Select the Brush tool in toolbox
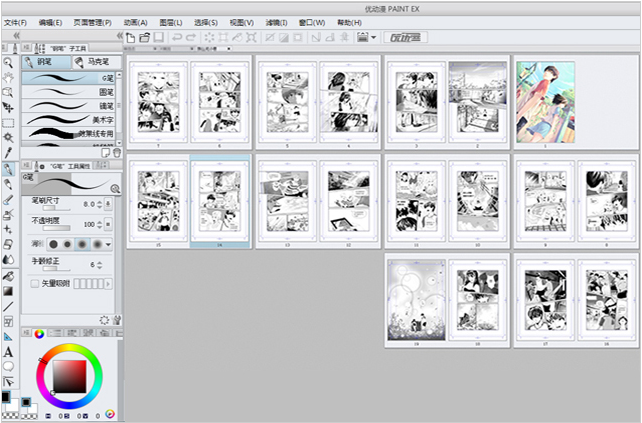This screenshot has width=642, height=423. pos(8,199)
